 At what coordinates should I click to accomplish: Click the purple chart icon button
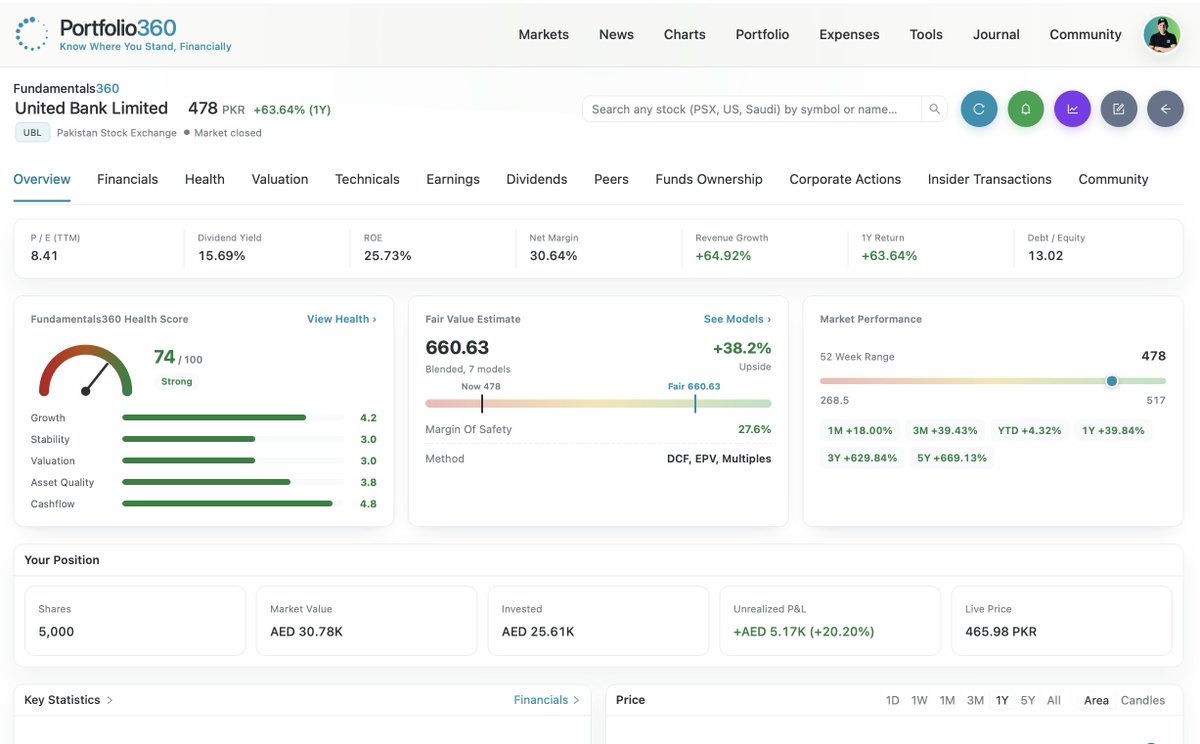point(1072,109)
